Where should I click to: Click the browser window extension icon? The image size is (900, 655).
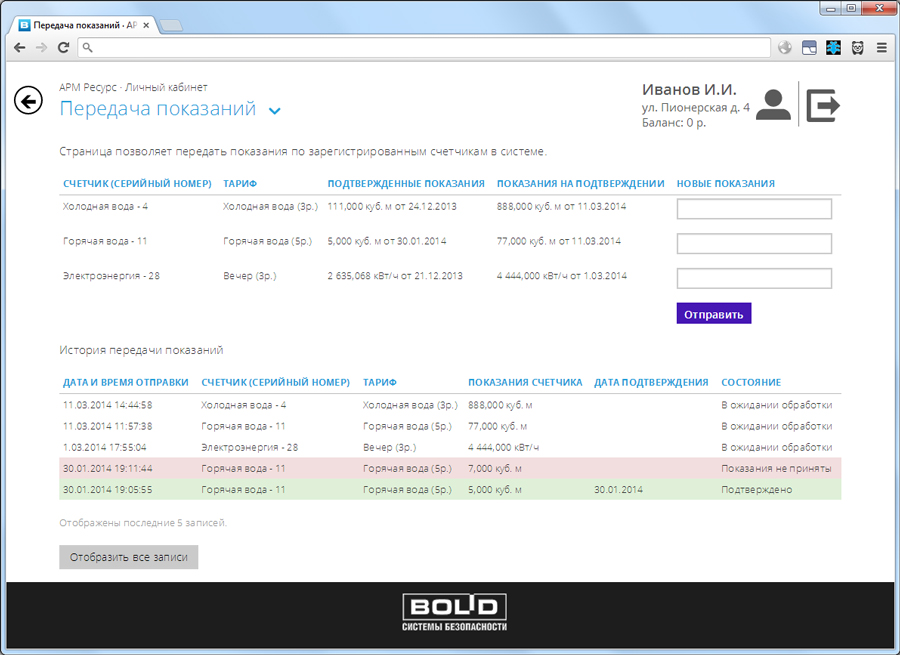tap(809, 47)
